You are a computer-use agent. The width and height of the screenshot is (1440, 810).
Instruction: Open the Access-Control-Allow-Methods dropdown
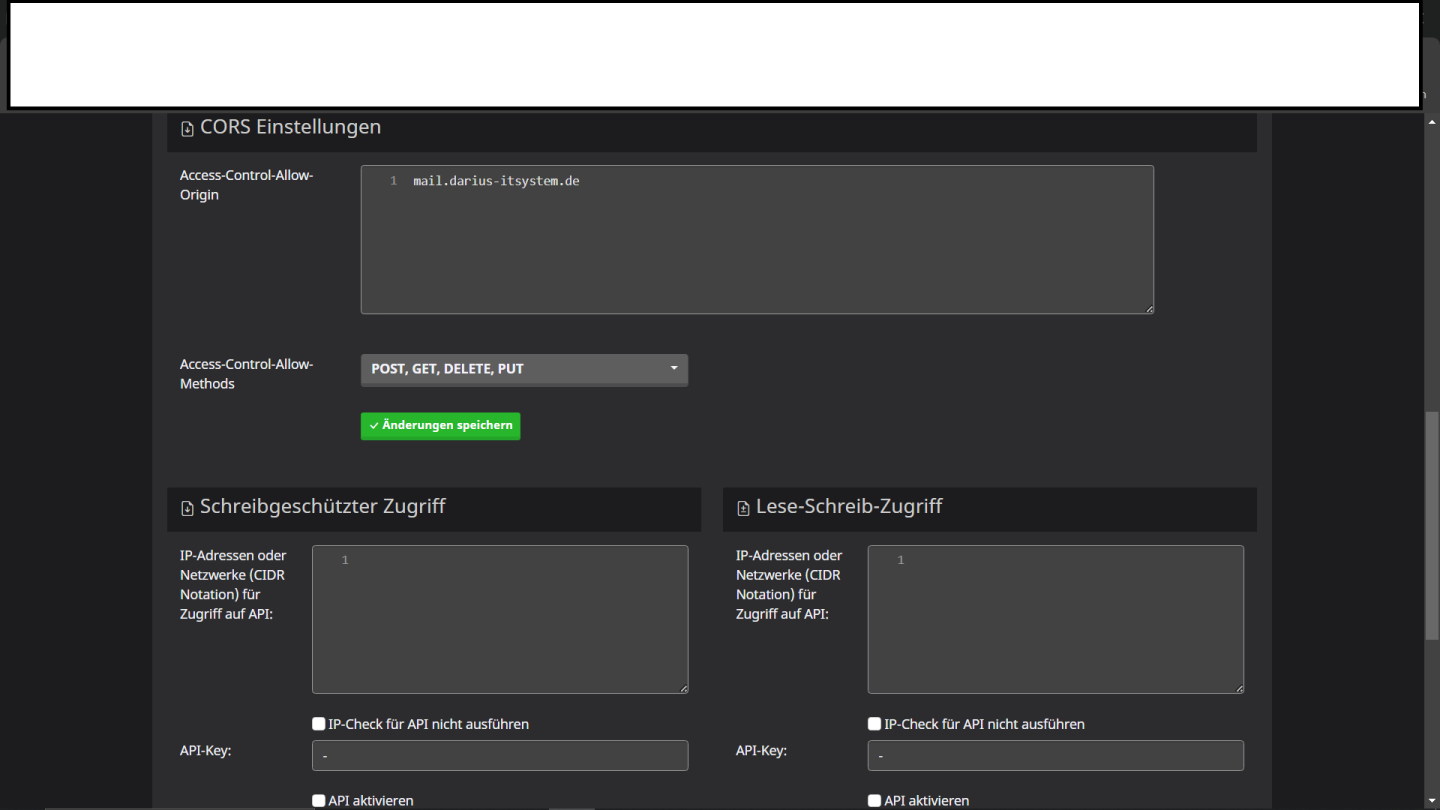[524, 369]
